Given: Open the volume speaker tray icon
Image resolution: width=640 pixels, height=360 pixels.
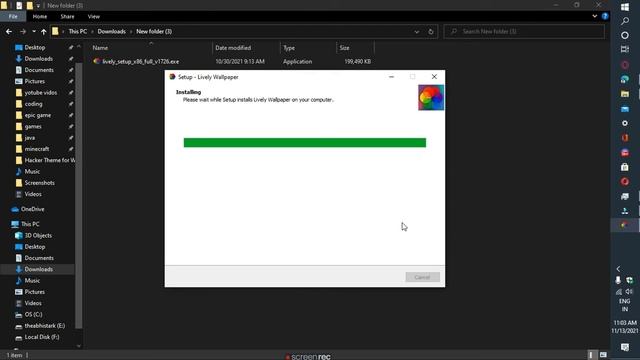Looking at the screenshot, I should 629,291.
